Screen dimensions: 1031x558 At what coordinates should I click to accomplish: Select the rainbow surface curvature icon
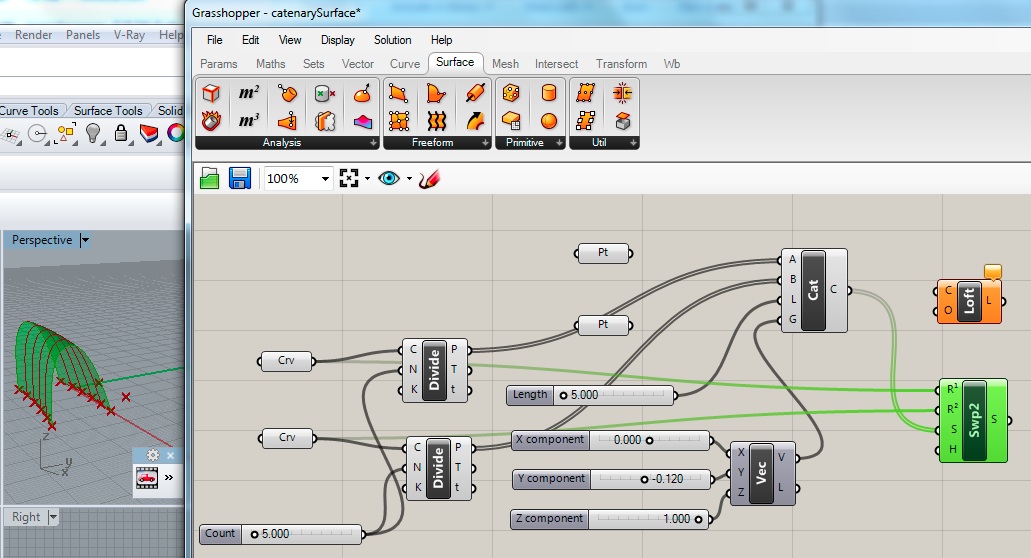pos(362,120)
